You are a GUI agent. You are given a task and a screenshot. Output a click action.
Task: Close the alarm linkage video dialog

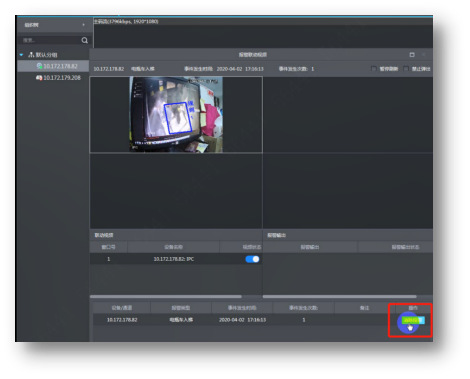[423, 55]
